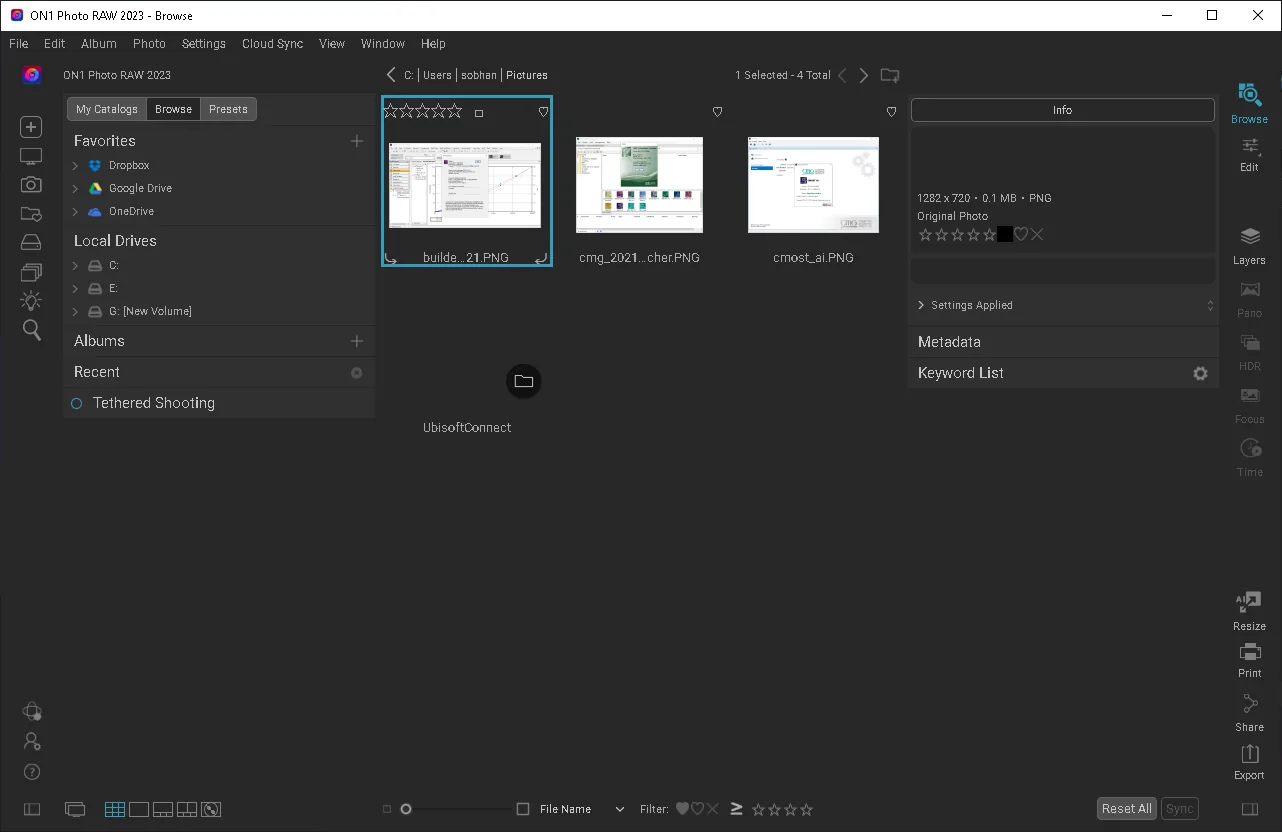The height and width of the screenshot is (832, 1282).
Task: Set color label square on builde...21.PNG thumbnail
Action: click(479, 113)
